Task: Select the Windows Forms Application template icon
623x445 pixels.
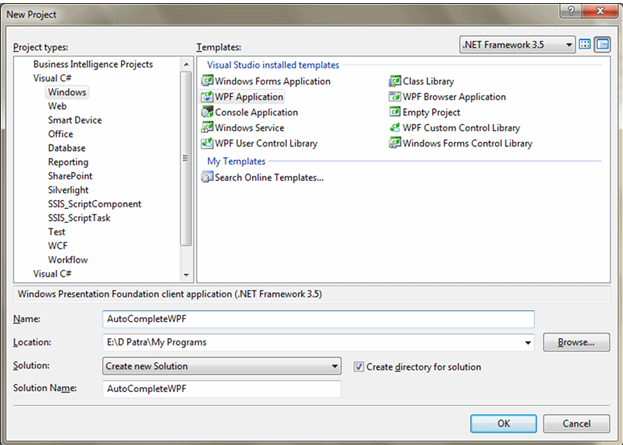Action: pos(207,81)
